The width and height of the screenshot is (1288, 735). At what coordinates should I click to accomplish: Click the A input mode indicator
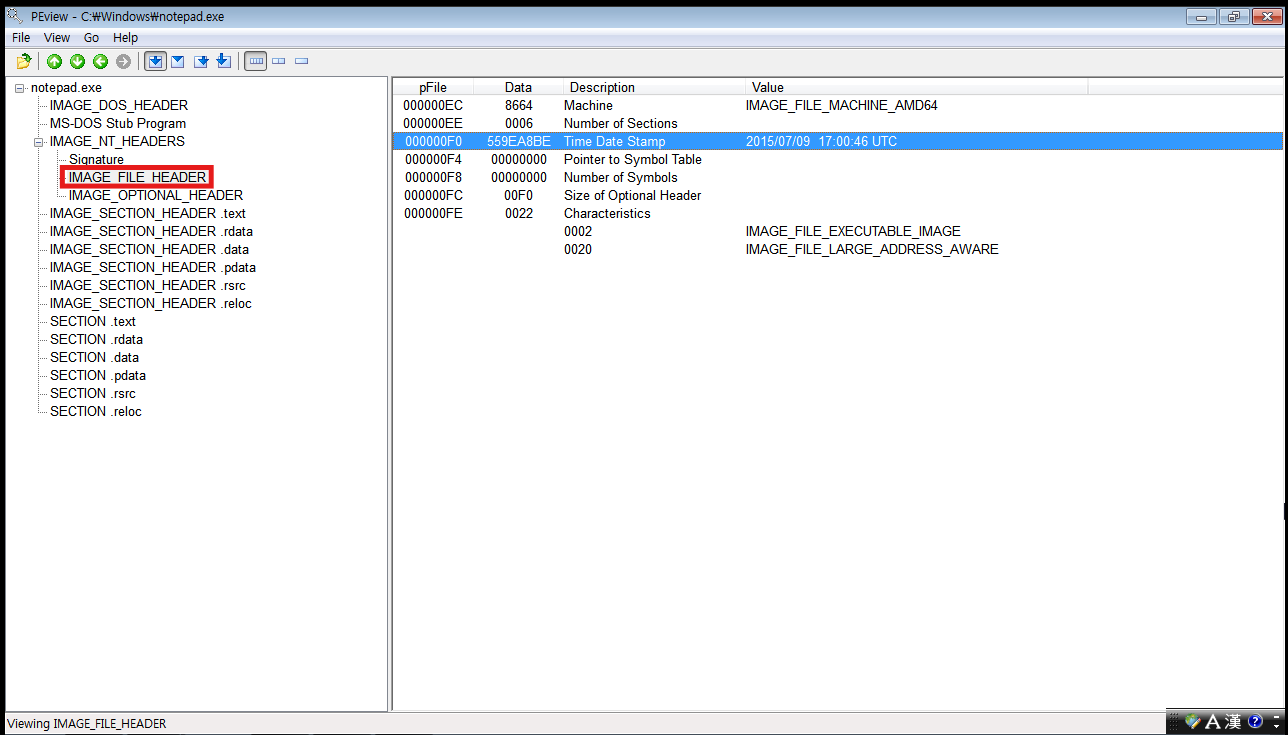point(1213,721)
